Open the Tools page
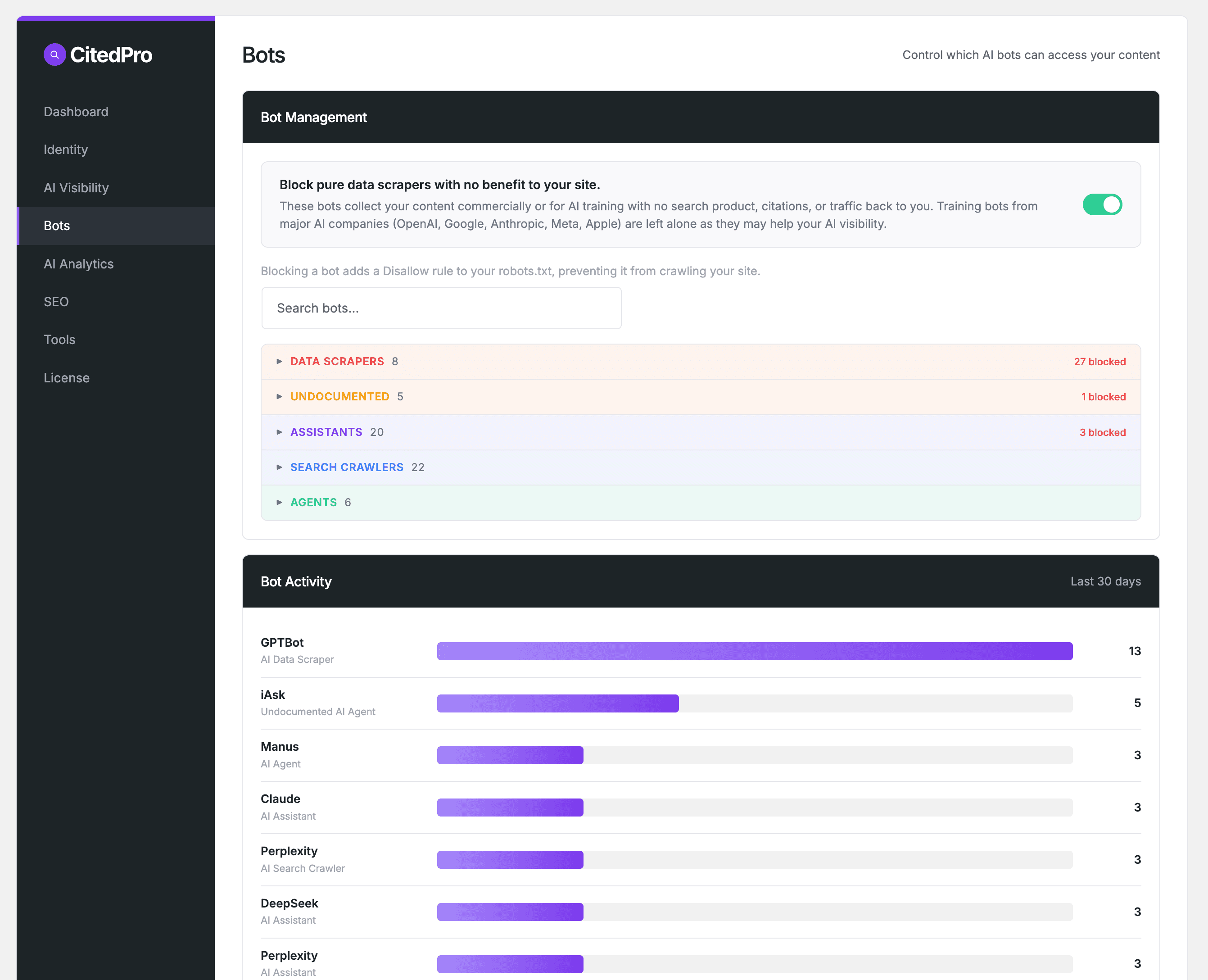 pos(59,339)
